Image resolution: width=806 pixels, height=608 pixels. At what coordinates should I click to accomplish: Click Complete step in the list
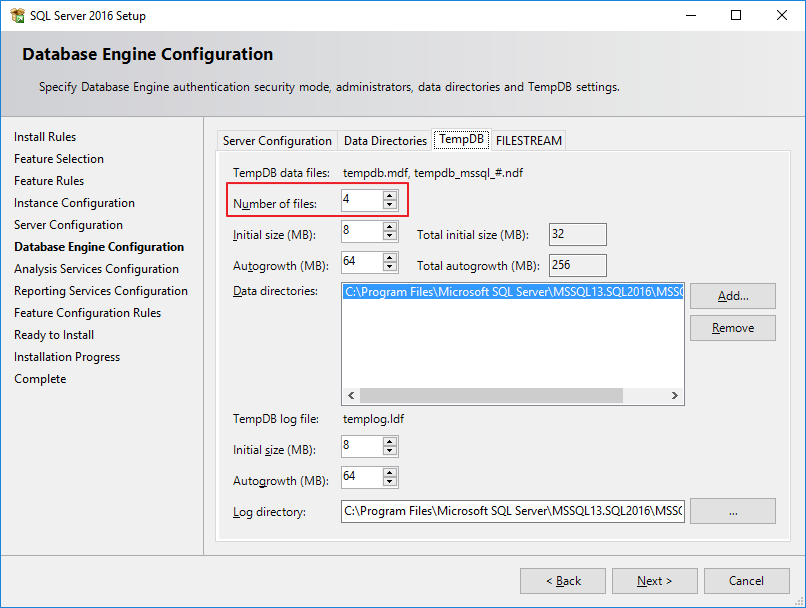40,379
